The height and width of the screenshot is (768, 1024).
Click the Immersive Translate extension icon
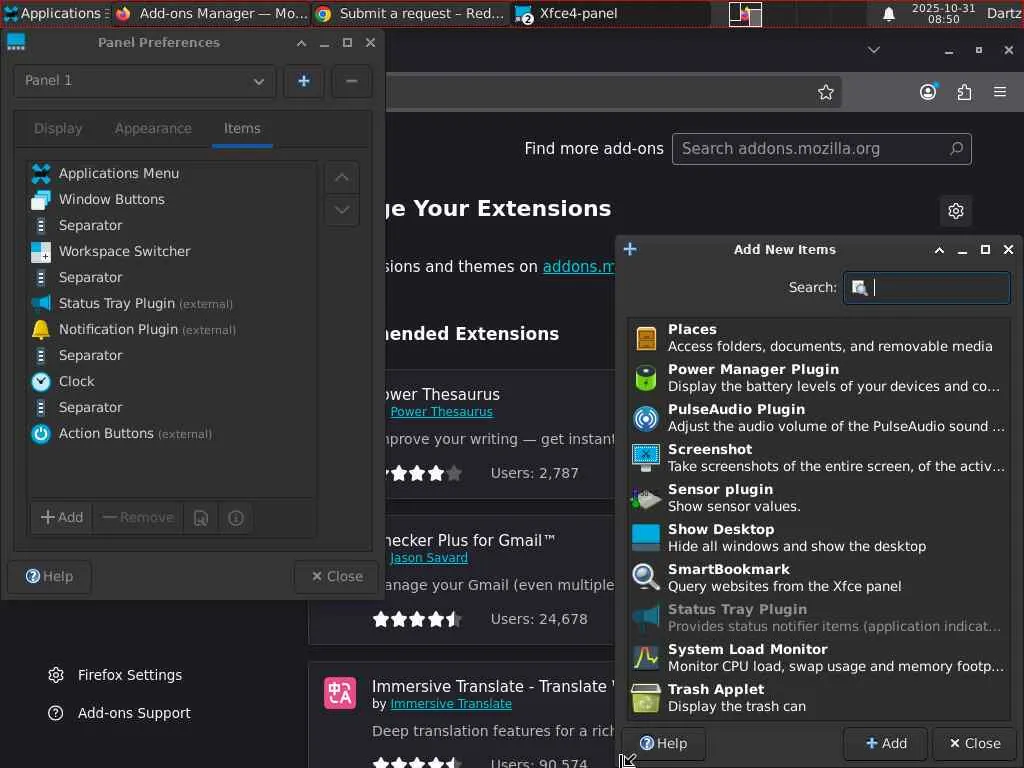pos(340,694)
